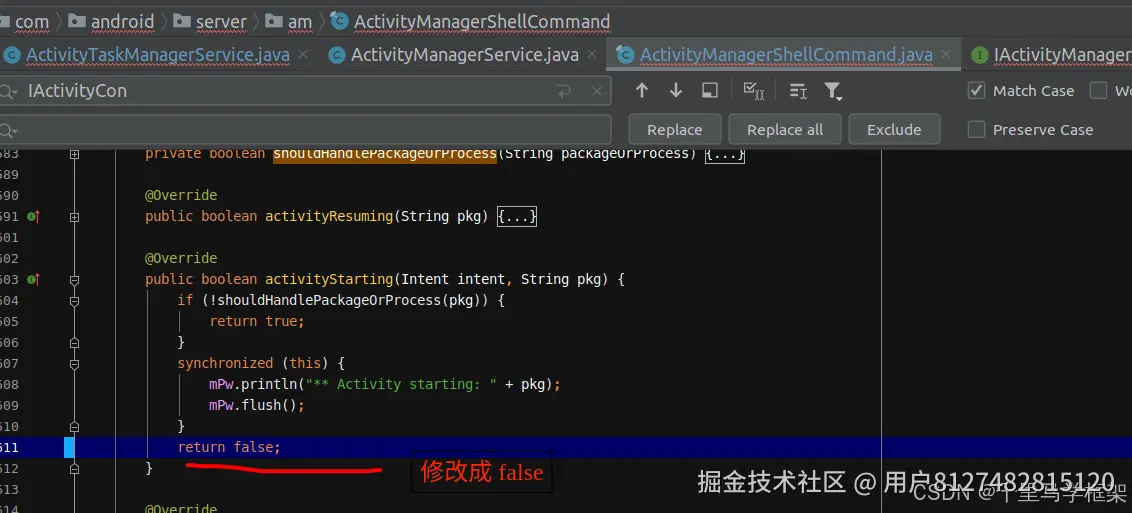Focus the empty replace text field

pos(305,130)
